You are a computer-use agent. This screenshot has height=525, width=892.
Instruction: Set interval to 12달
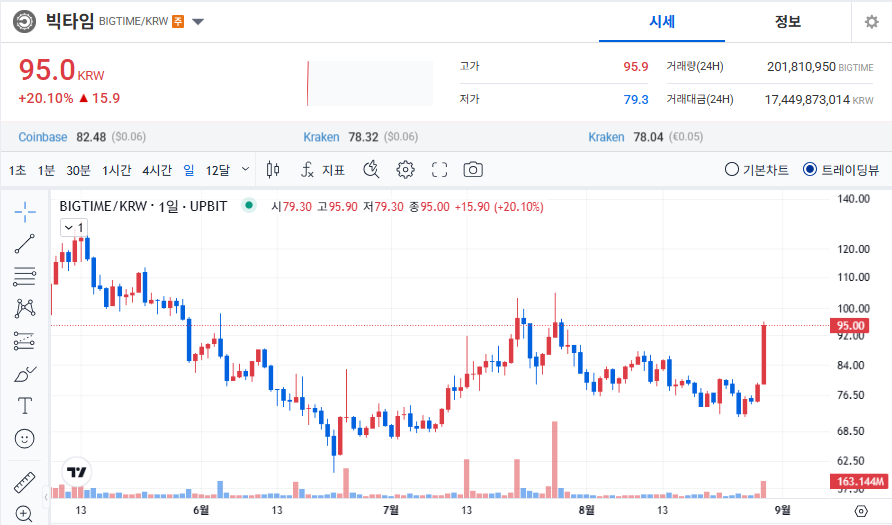pos(218,170)
